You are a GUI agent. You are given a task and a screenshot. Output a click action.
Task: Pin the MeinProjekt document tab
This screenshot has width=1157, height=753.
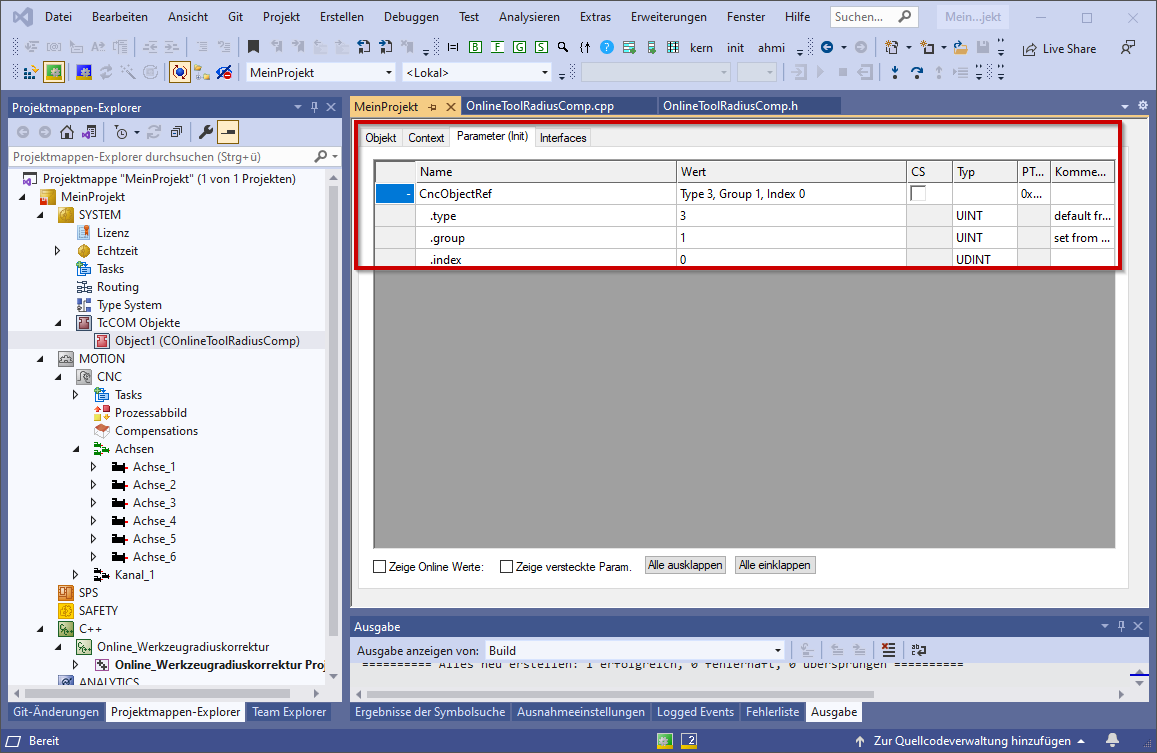coord(433,107)
